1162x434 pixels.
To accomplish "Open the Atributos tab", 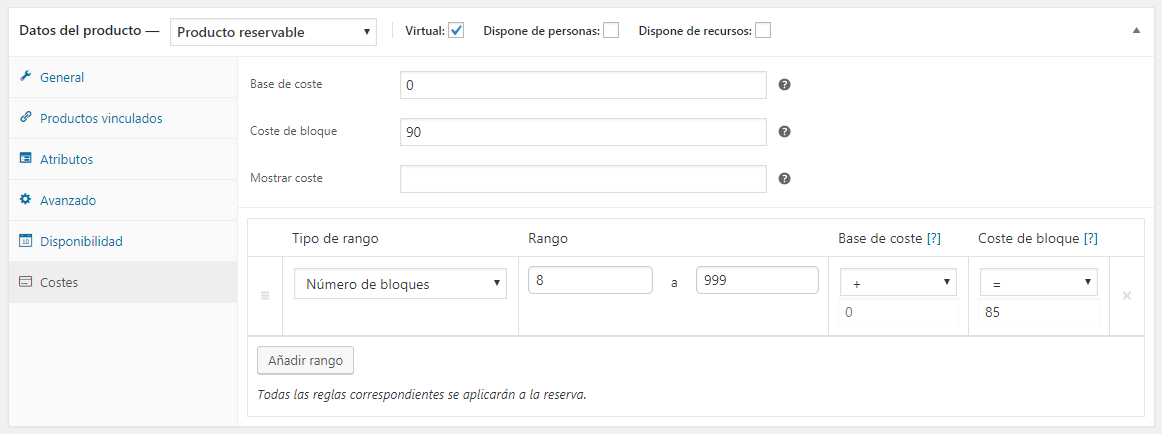I will (x=123, y=159).
